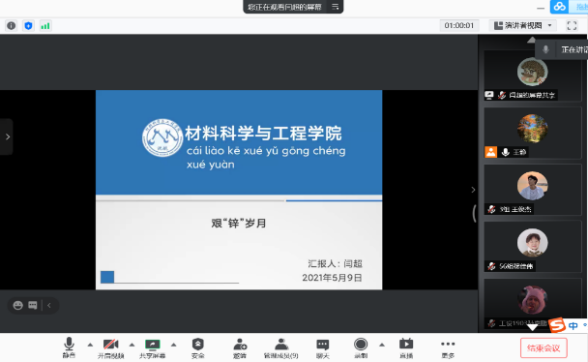Image resolution: width=588 pixels, height=362 pixels.
Task: Open the emoji reaction smiley icon
Action: tap(18, 305)
